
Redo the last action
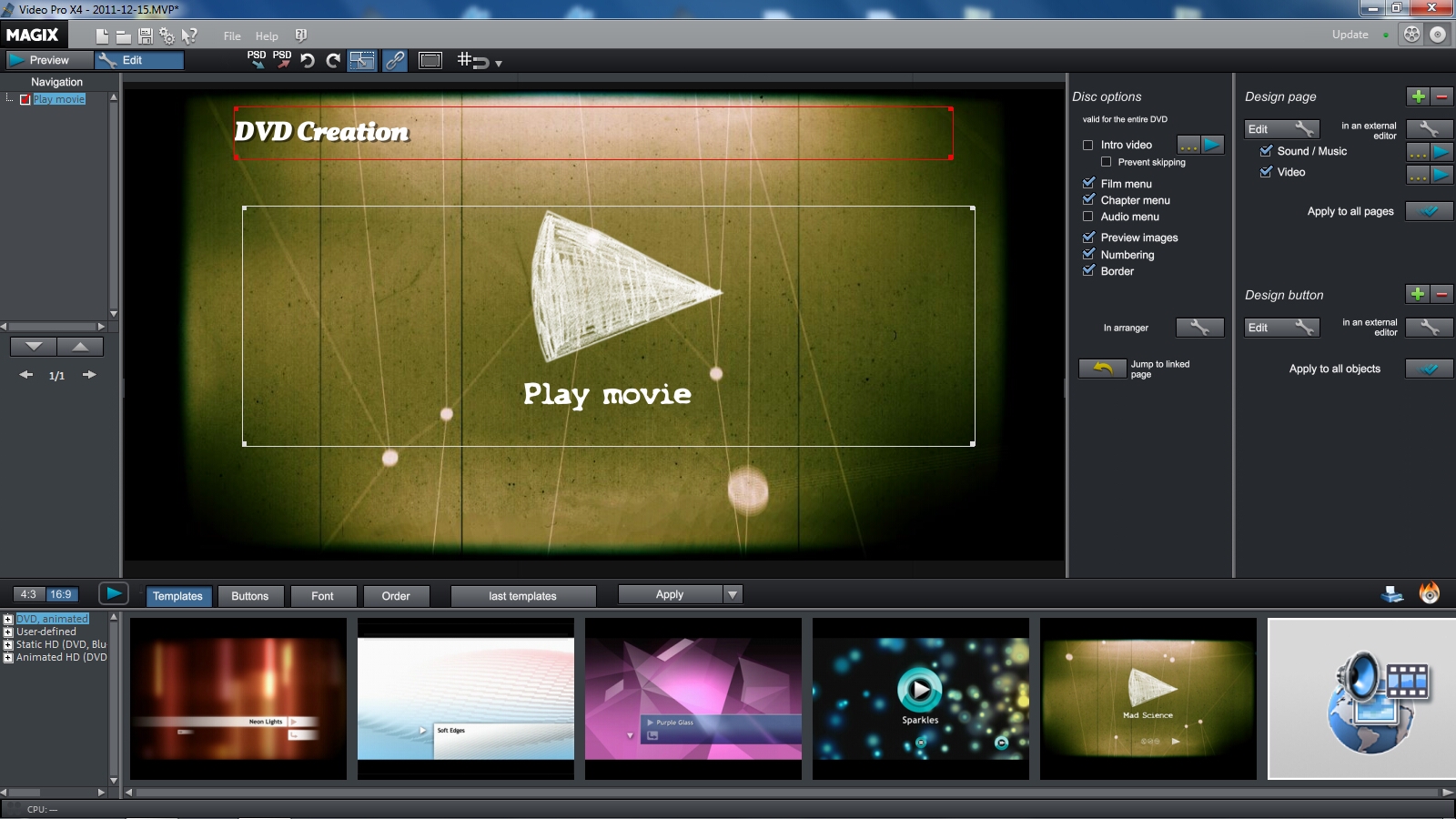pyautogui.click(x=333, y=61)
